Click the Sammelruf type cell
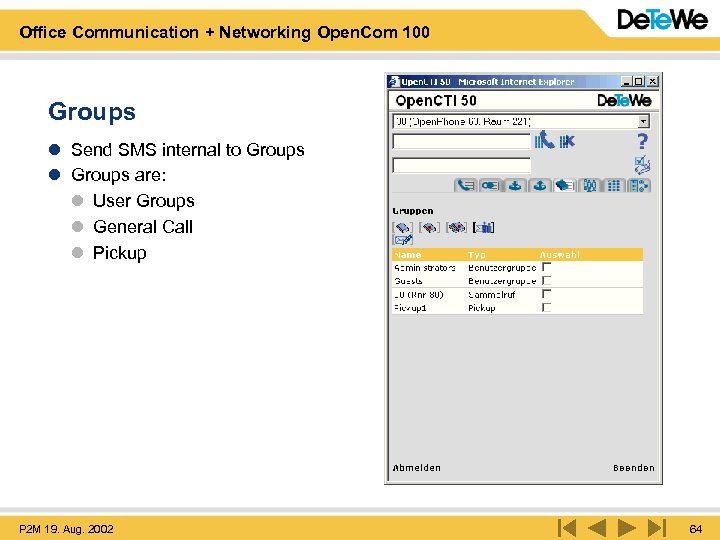Image resolution: width=720 pixels, height=540 pixels. point(491,295)
